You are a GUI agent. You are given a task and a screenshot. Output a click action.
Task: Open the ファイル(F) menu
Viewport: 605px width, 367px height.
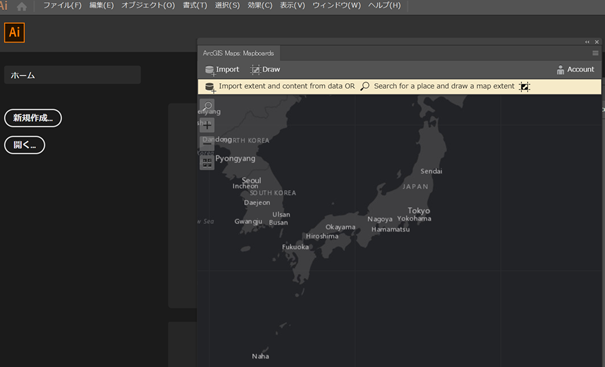[x=62, y=5]
